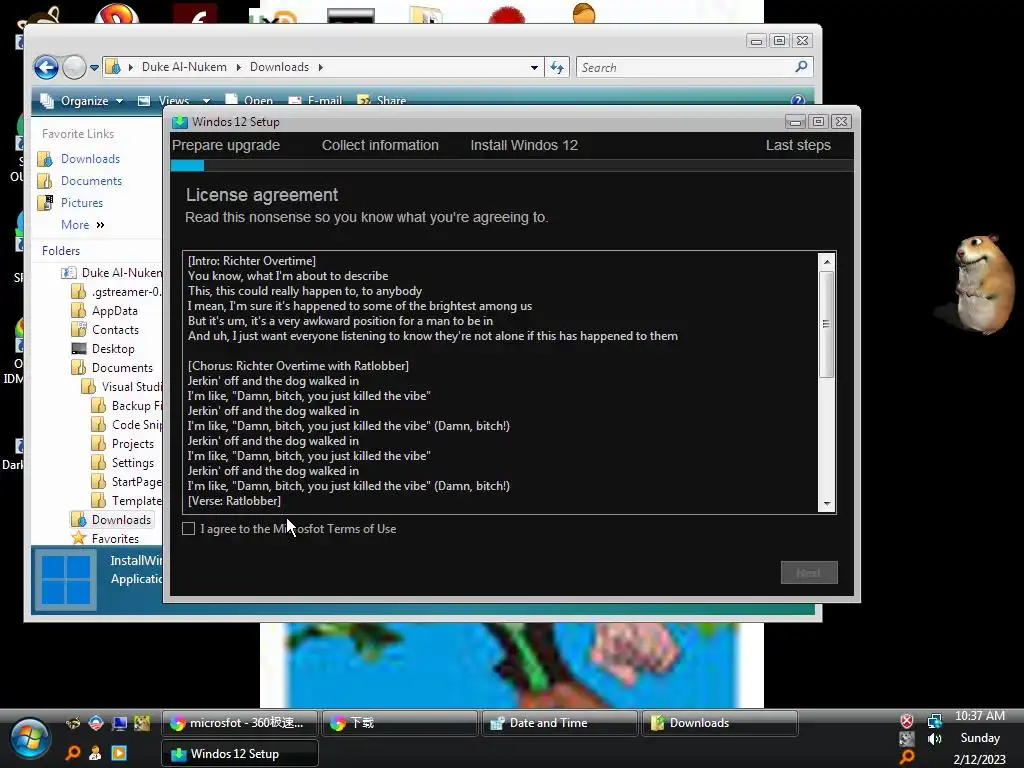
Task: Click the Open toolbar button in Explorer
Action: pos(249,101)
